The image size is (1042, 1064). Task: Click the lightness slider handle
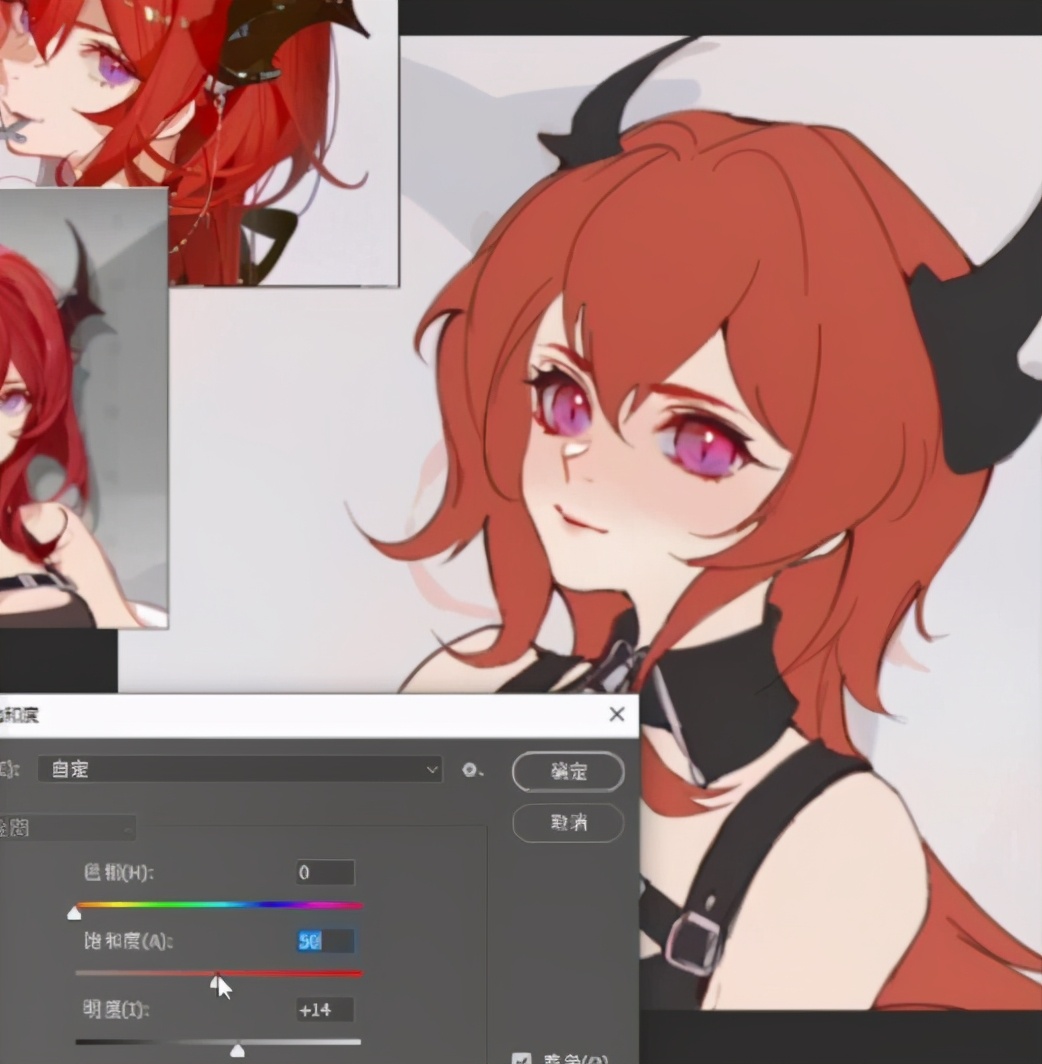coord(237,1050)
